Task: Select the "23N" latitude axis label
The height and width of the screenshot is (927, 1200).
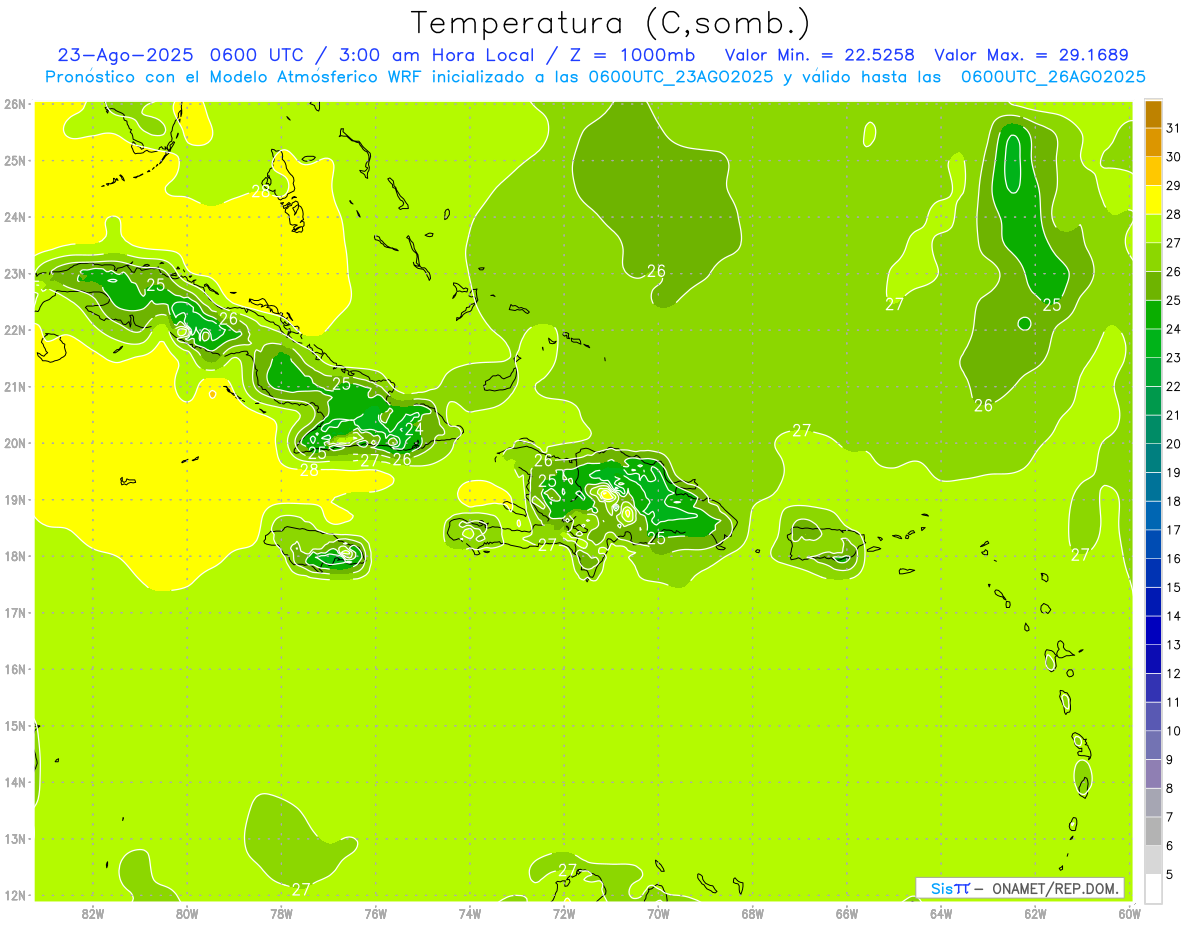Action: 14,273
